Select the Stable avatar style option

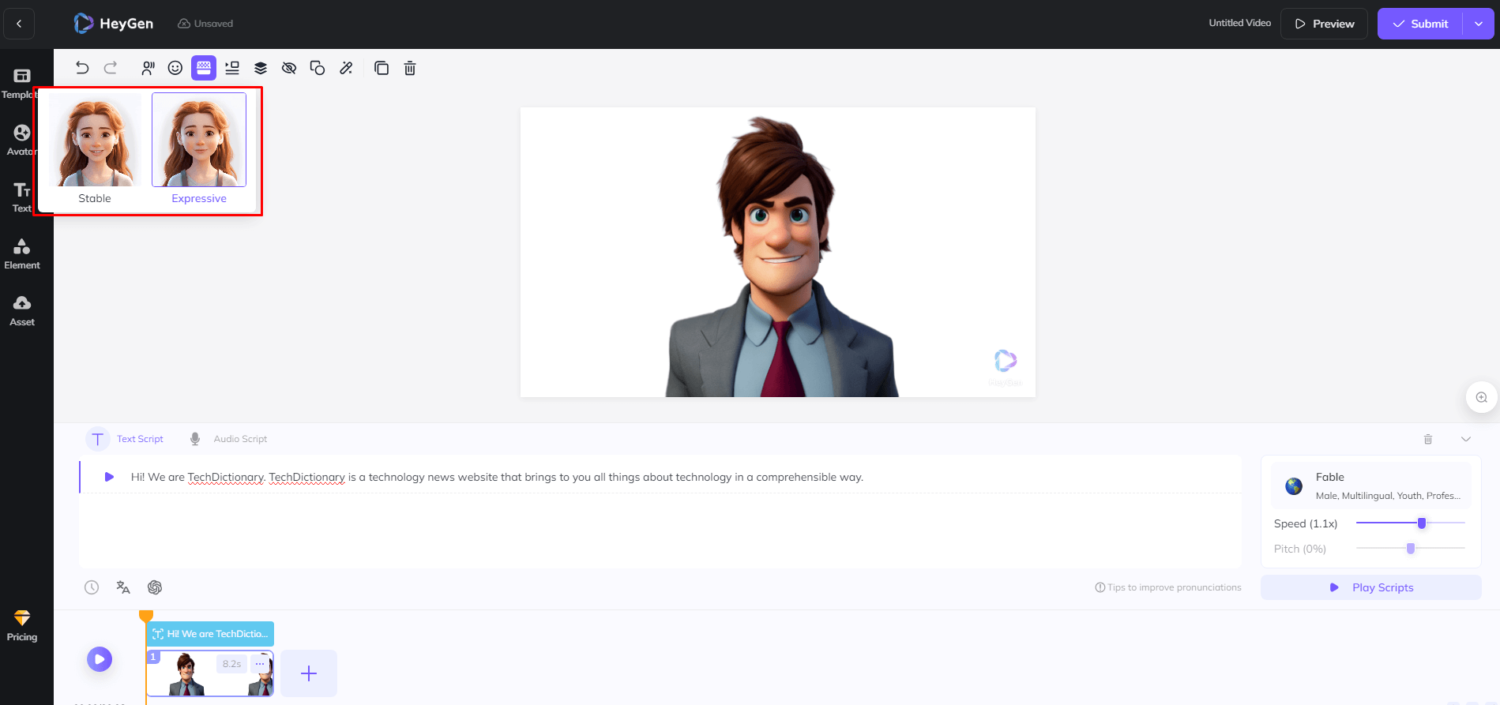pos(95,148)
